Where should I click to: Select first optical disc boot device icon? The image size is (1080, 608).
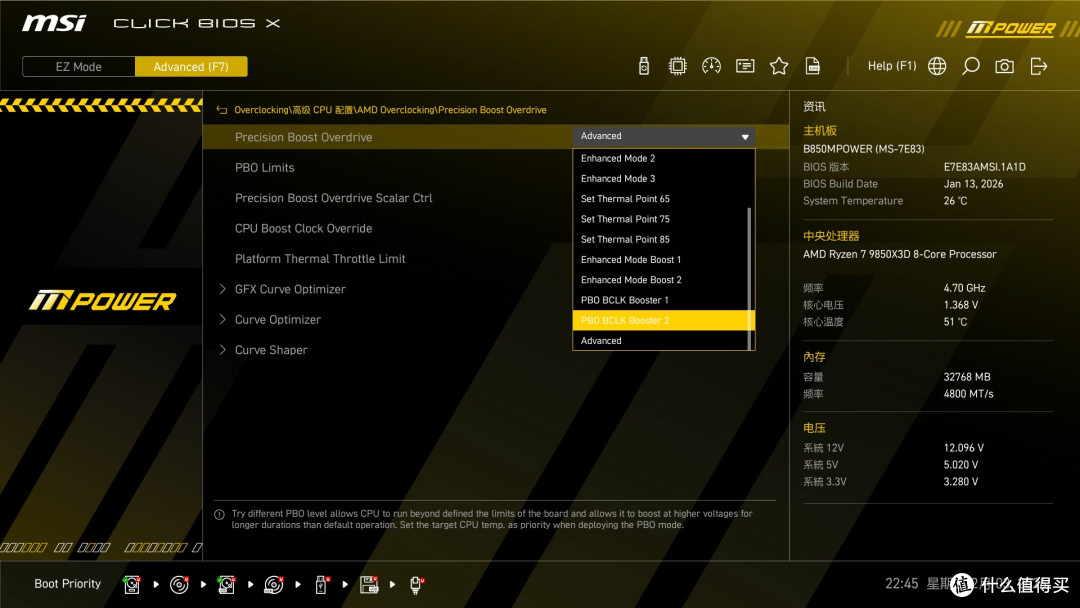click(179, 585)
